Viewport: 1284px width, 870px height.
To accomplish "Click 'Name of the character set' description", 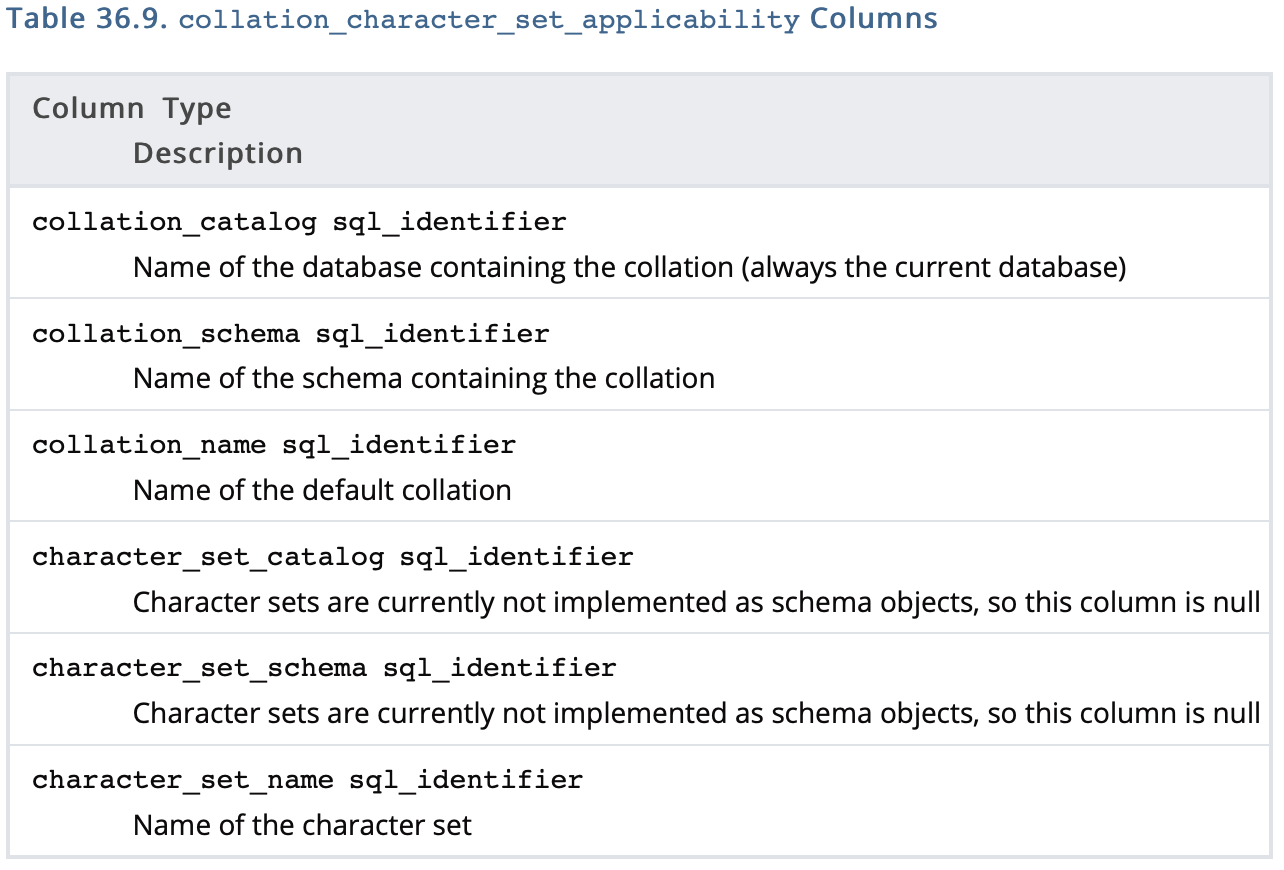I will click(302, 825).
